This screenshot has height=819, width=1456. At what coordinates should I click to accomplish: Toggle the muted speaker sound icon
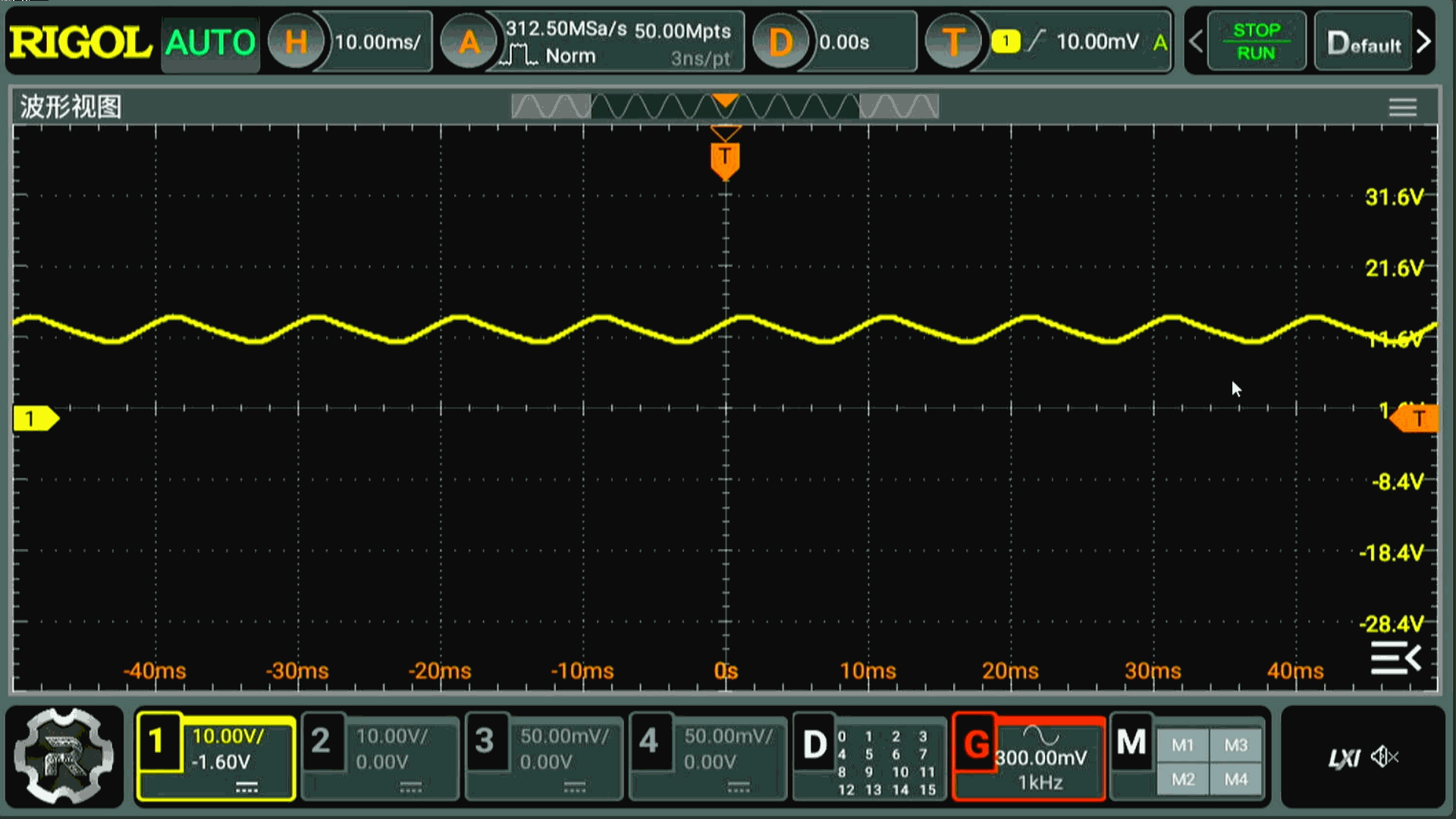[1385, 757]
